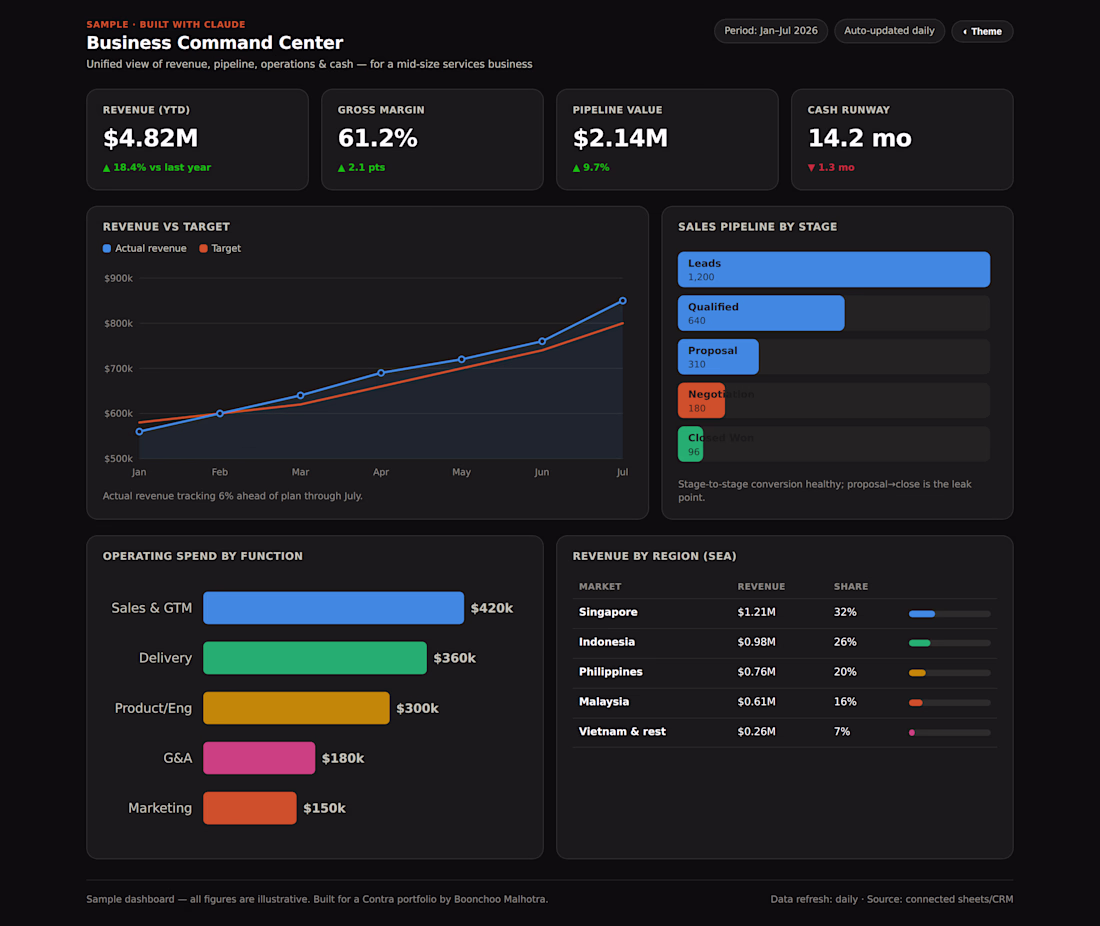Screen dimensions: 1100x926
Task: Click the $420k spend value
Action: tap(492, 608)
